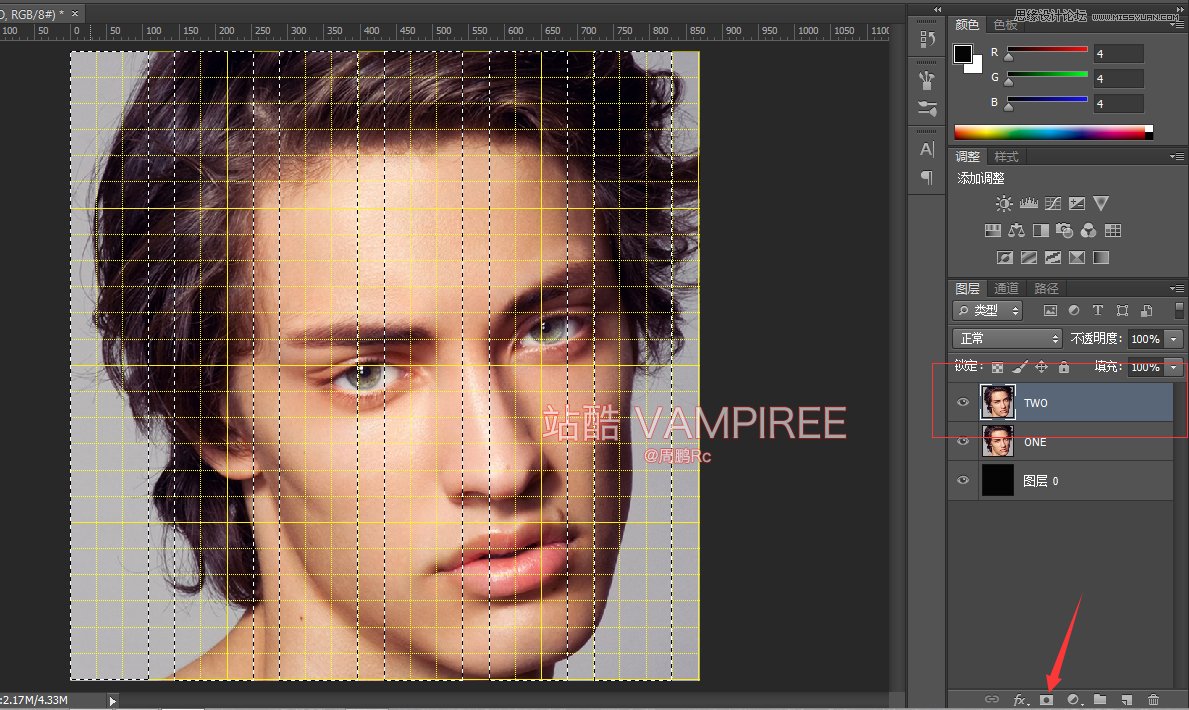
Task: Open the Brush Presets panel icon
Action: [x=927, y=80]
